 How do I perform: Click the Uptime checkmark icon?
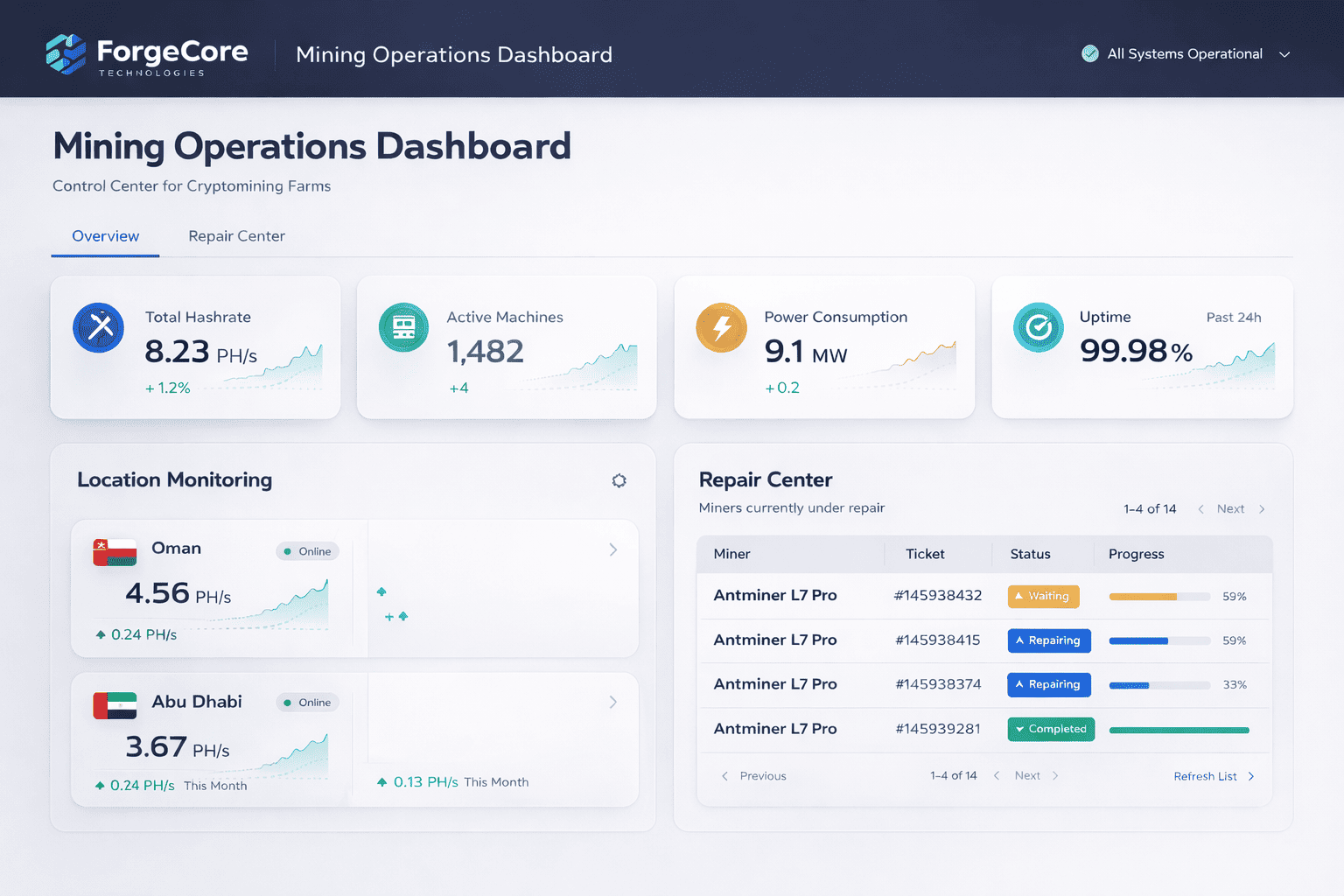pos(1038,327)
